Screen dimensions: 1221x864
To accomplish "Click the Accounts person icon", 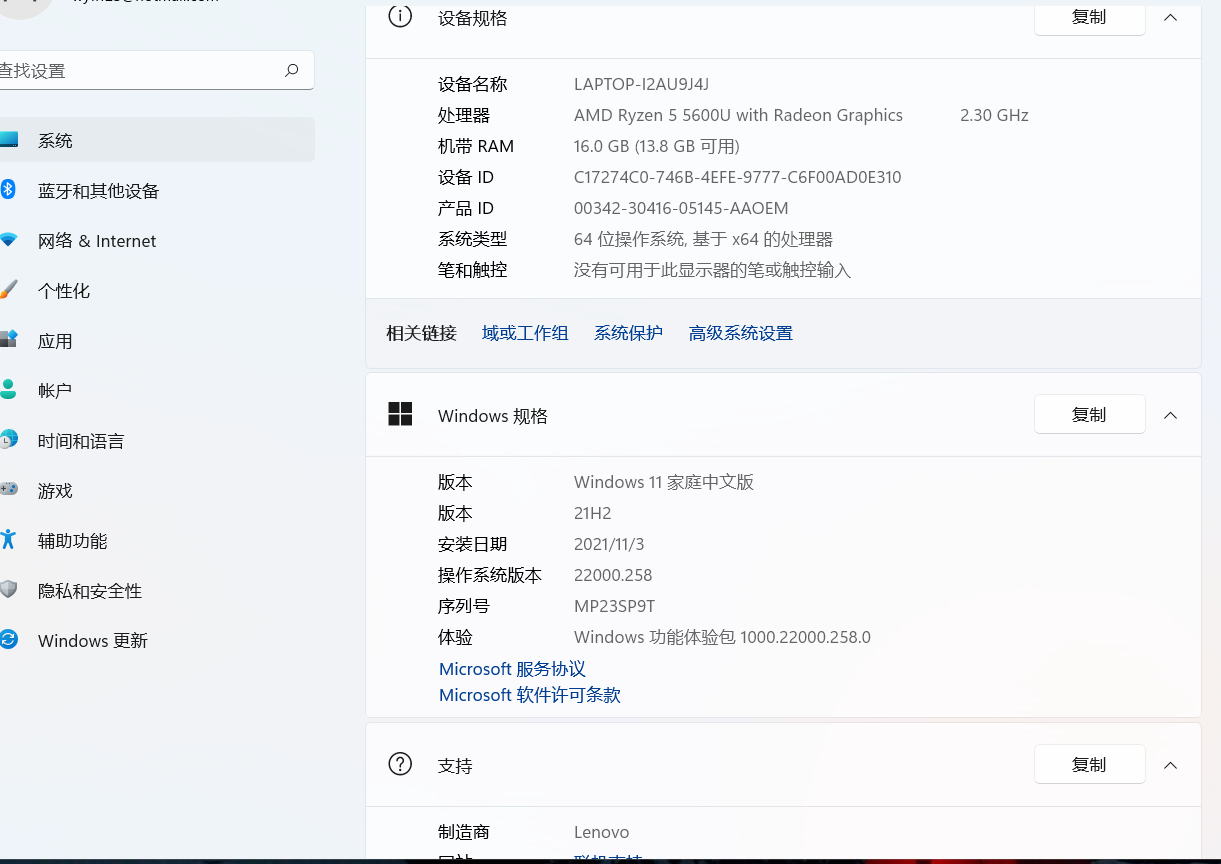I will coord(8,389).
